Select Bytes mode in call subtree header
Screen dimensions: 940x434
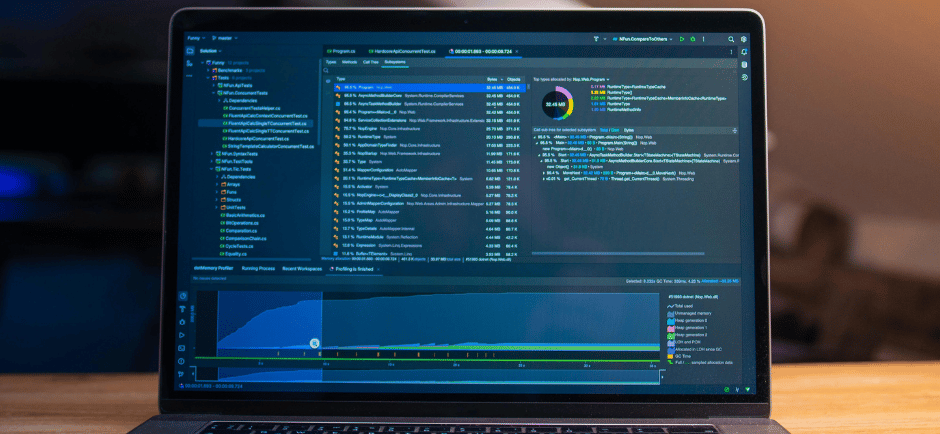tap(629, 130)
